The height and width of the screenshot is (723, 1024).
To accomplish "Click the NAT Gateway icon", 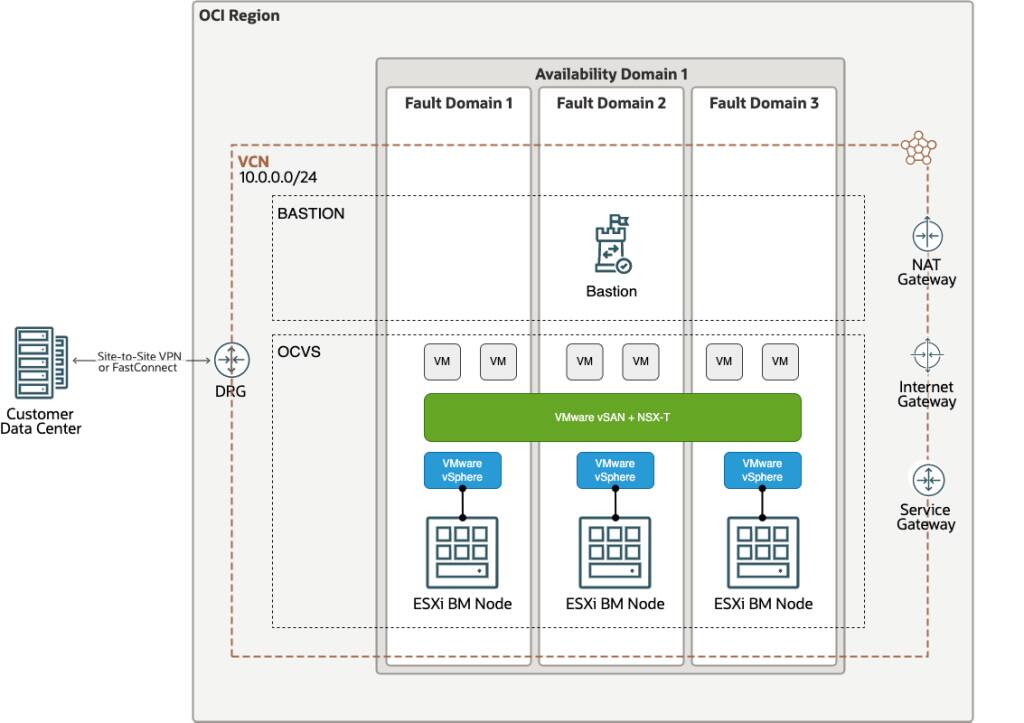I will (x=927, y=237).
